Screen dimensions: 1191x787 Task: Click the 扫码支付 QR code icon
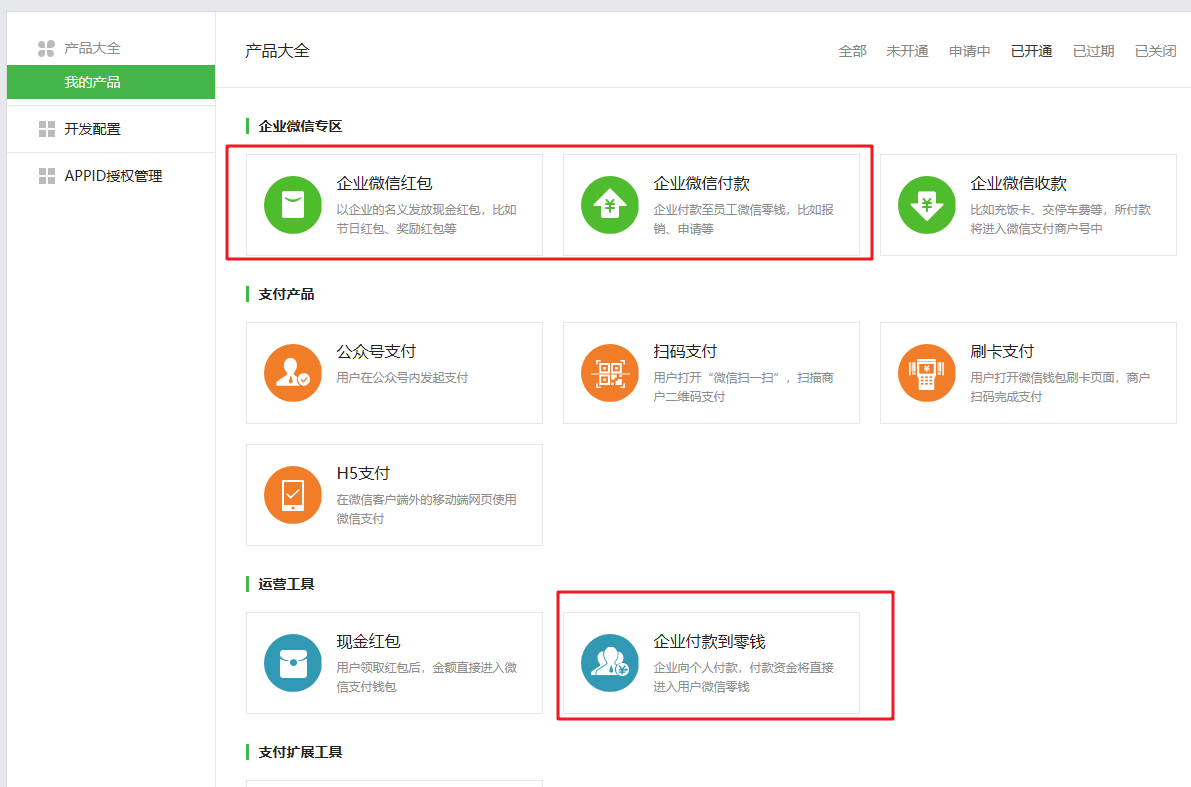click(x=609, y=373)
